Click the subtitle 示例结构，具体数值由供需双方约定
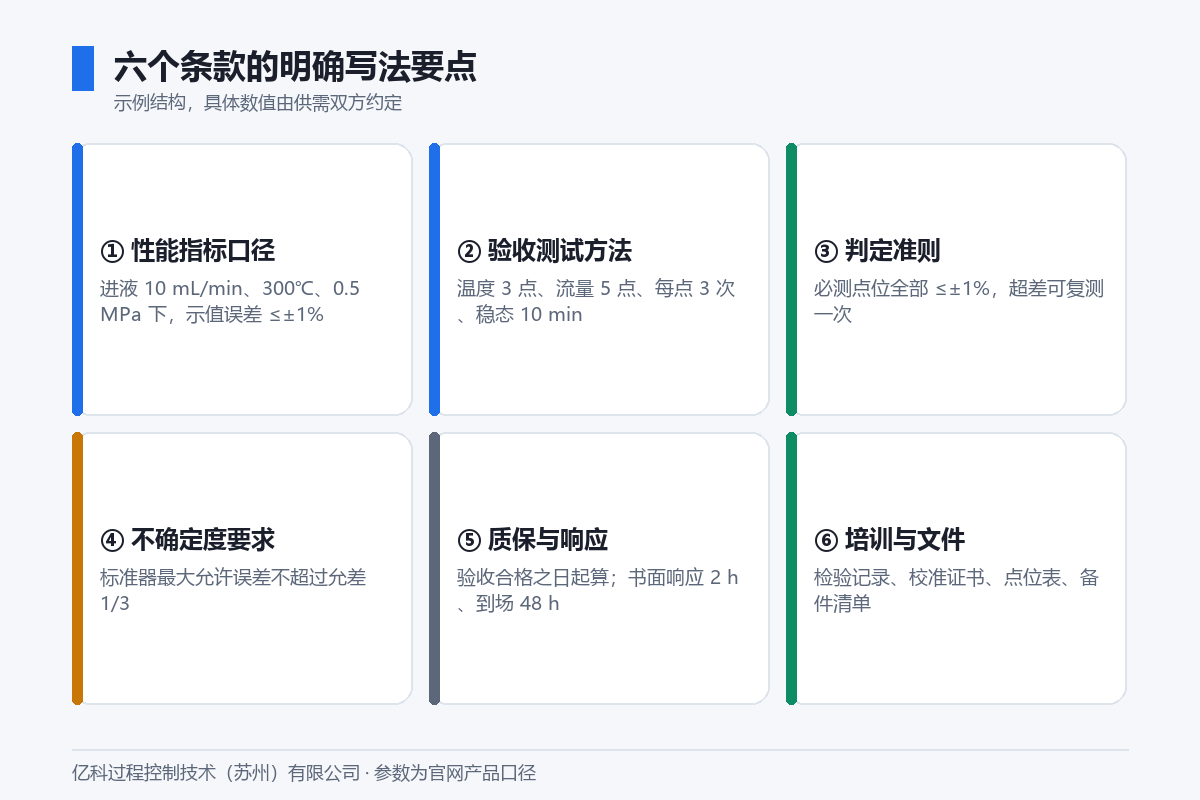 258,103
